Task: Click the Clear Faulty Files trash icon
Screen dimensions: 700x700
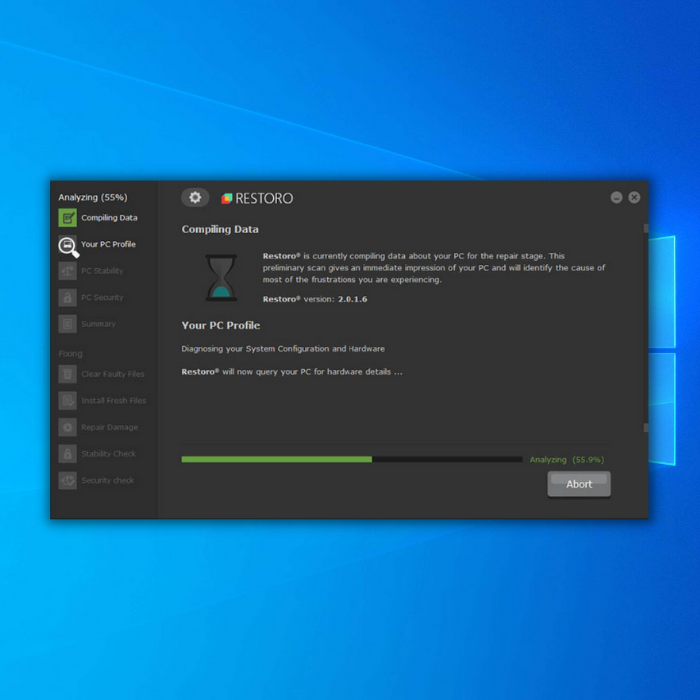Action: pyautogui.click(x=67, y=374)
